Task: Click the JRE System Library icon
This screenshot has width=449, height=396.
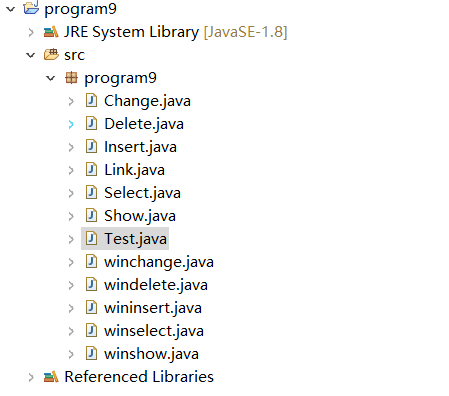Action: (51, 32)
